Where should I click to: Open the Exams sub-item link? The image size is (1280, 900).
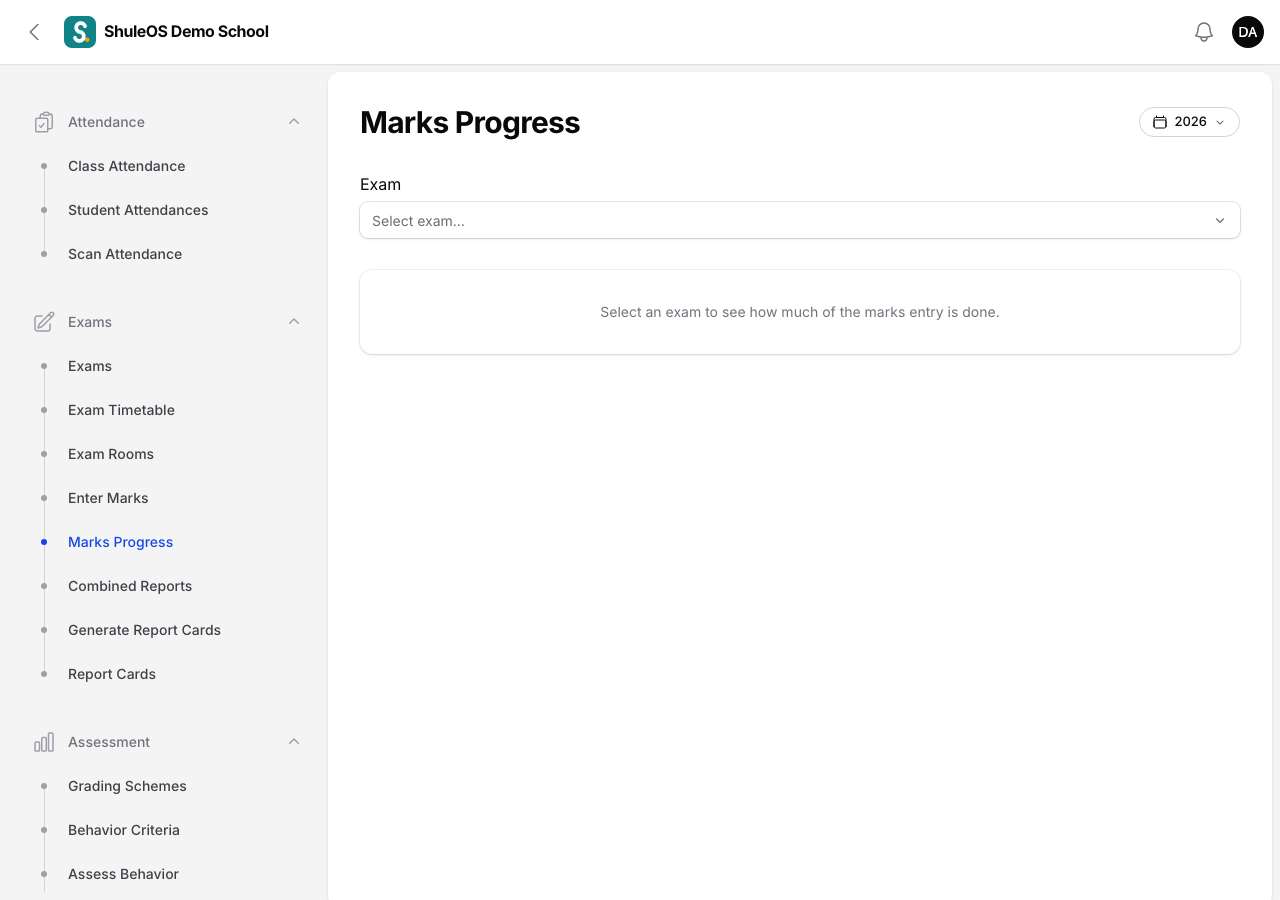pos(90,366)
